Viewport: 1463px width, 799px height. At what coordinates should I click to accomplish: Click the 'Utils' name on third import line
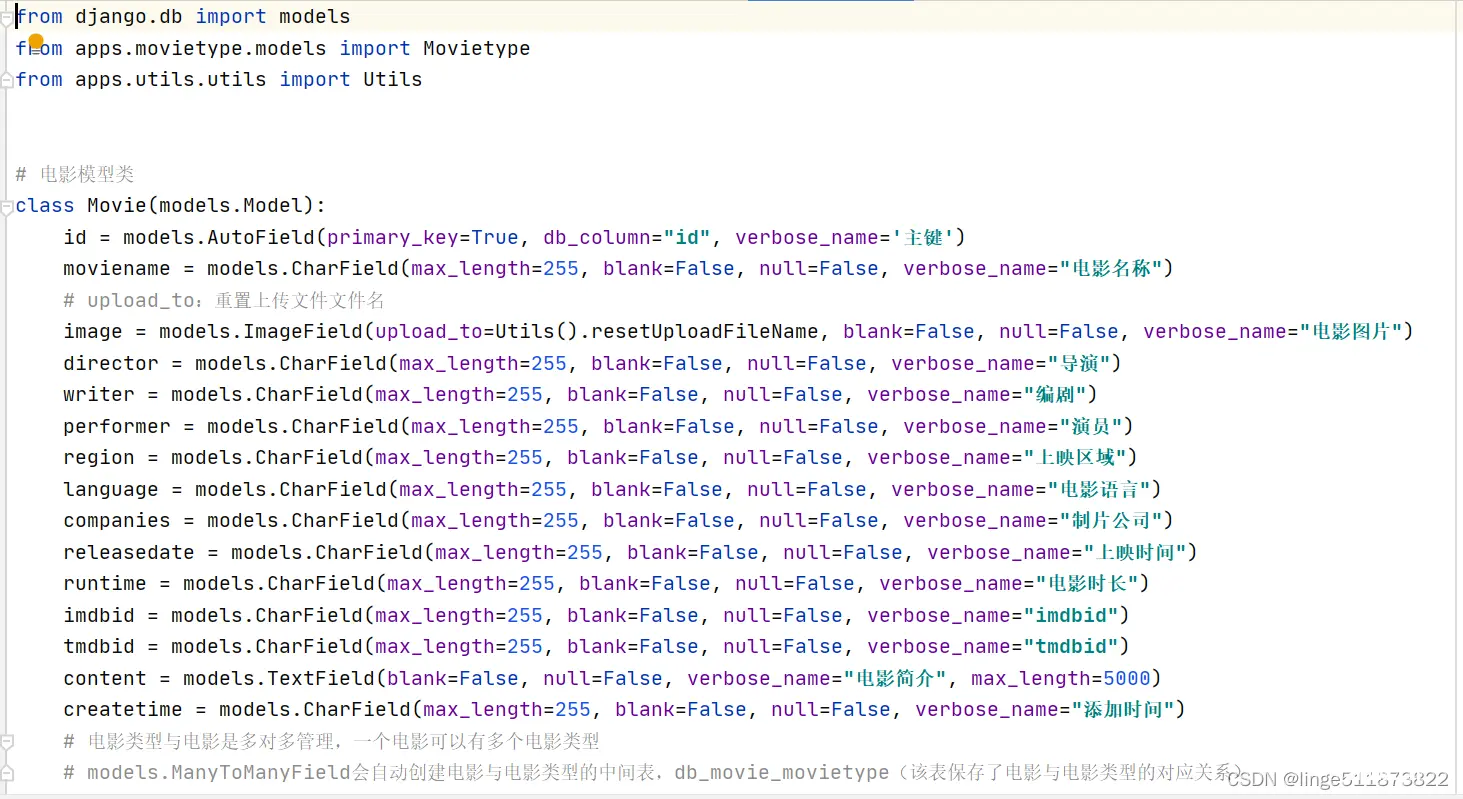(392, 80)
